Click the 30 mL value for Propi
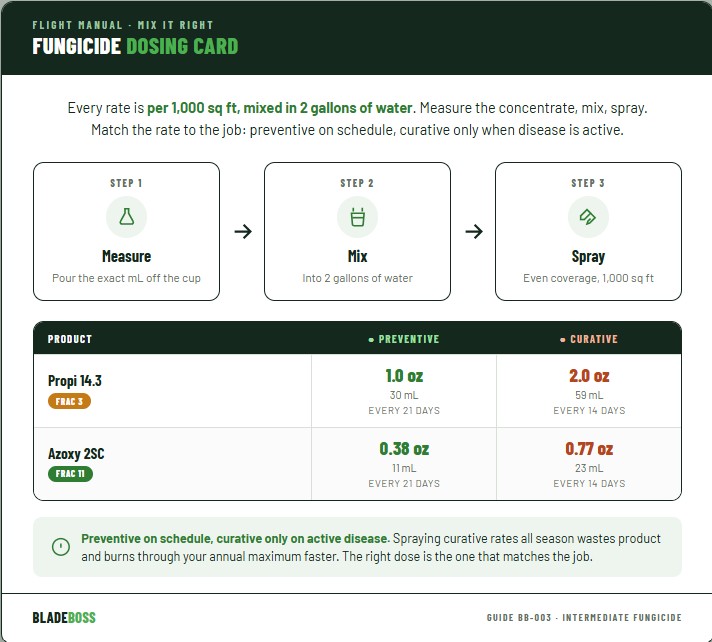Viewport: 712px width, 642px height. coord(404,395)
